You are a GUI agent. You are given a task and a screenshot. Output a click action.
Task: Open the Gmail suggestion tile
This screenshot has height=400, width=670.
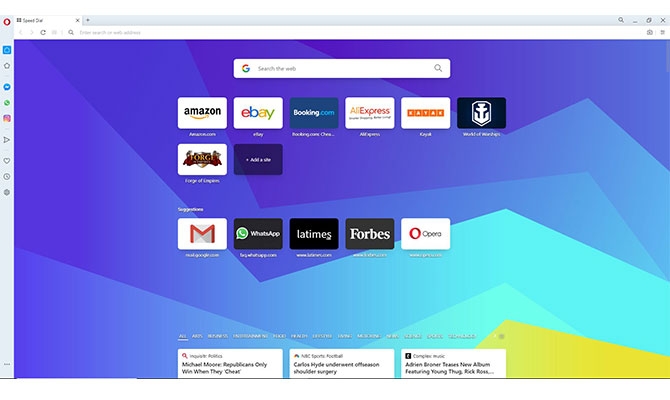point(202,234)
